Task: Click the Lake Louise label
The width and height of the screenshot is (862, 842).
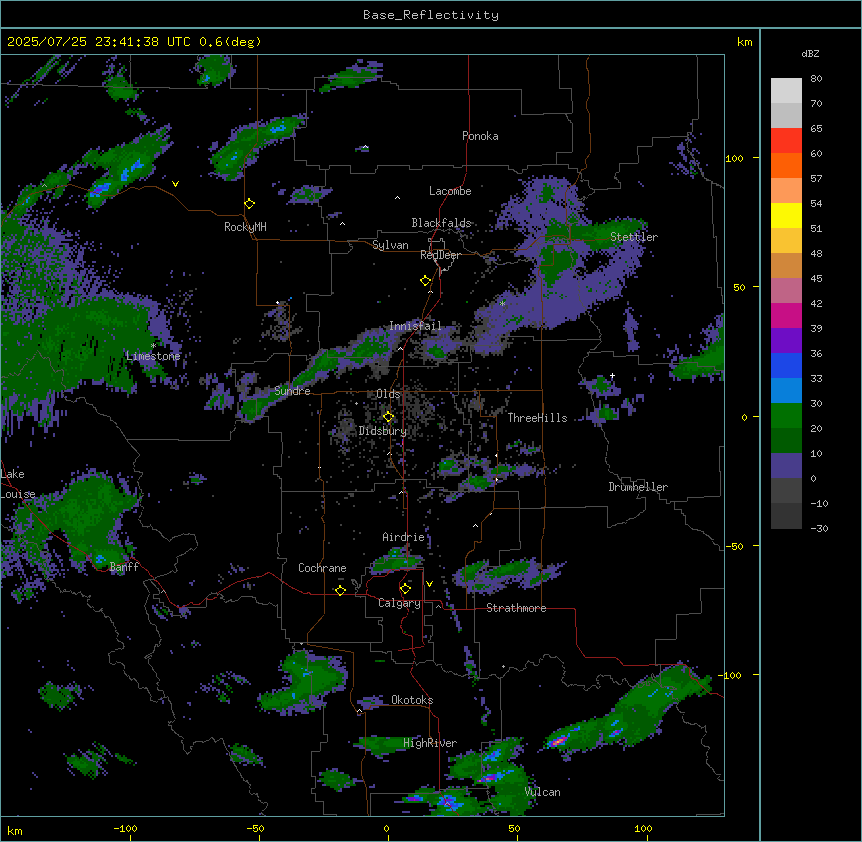Action: pos(18,484)
